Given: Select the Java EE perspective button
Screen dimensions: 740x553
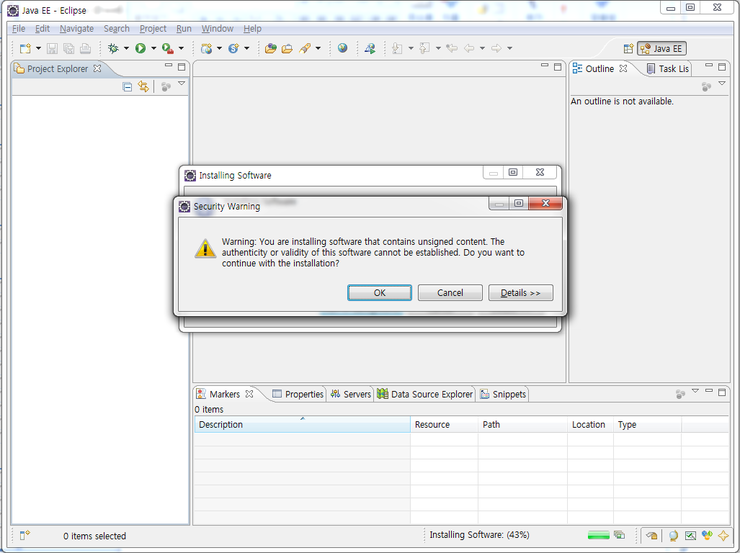Looking at the screenshot, I should tap(662, 49).
